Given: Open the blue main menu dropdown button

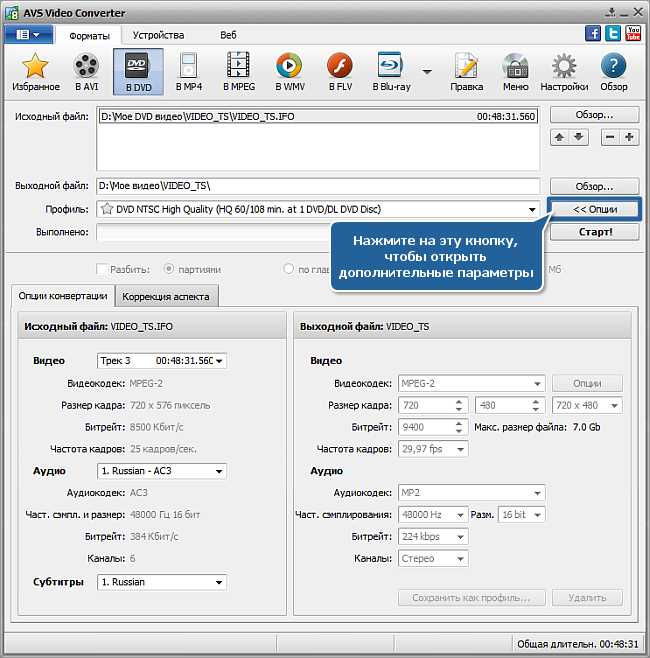Looking at the screenshot, I should [x=29, y=34].
